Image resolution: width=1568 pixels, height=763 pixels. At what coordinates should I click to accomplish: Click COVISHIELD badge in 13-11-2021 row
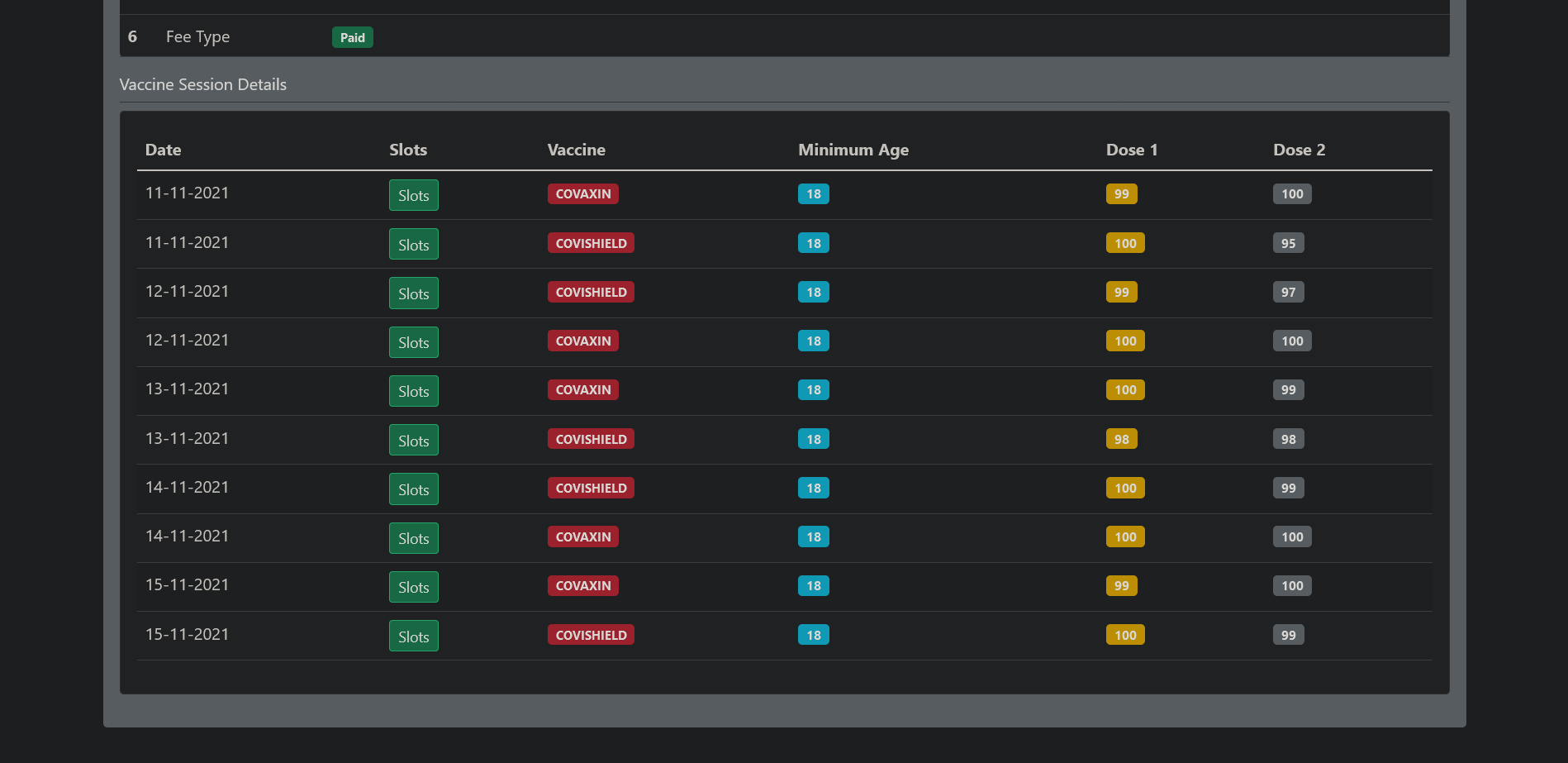tap(592, 439)
